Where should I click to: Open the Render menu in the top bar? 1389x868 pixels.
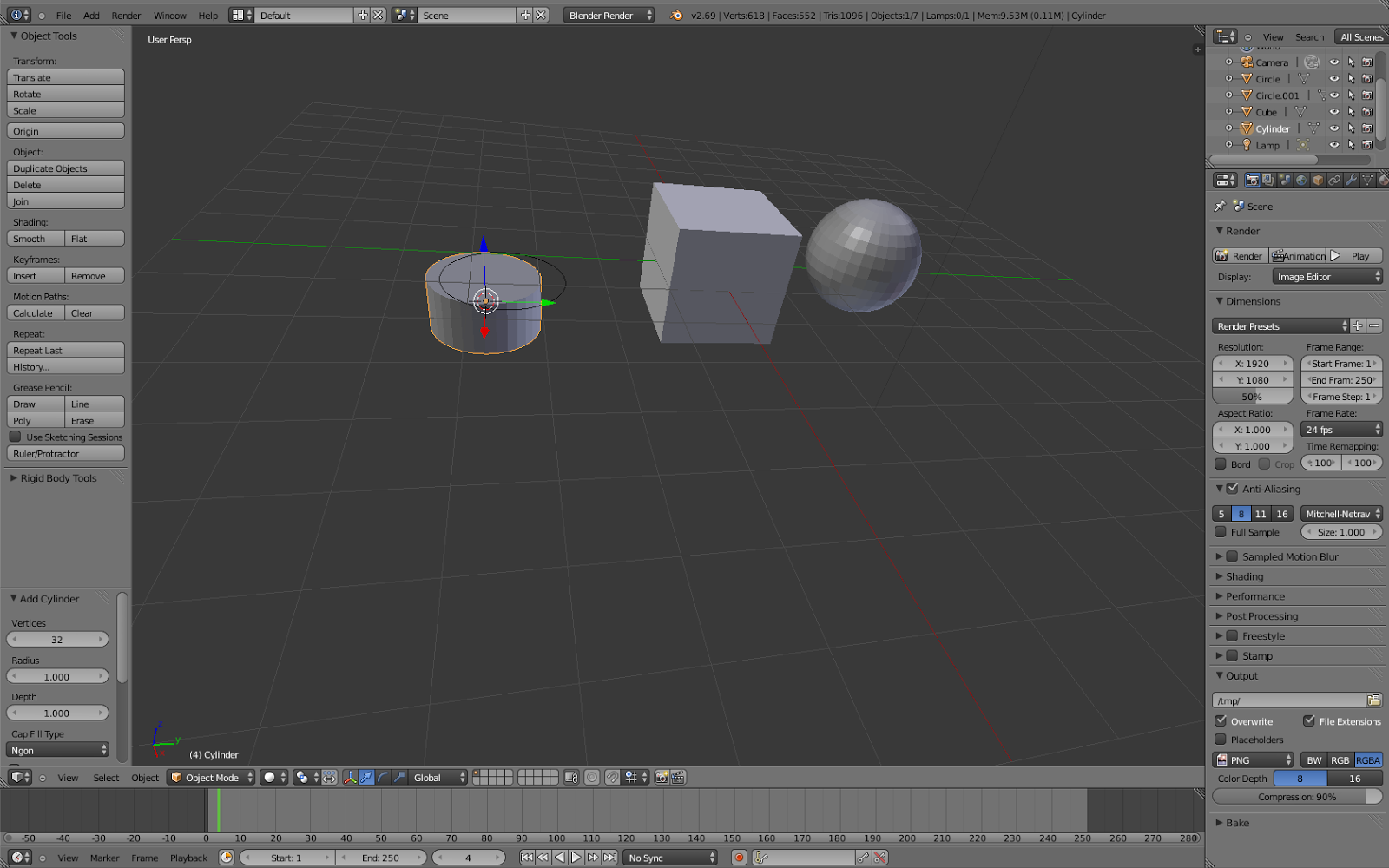coord(126,15)
